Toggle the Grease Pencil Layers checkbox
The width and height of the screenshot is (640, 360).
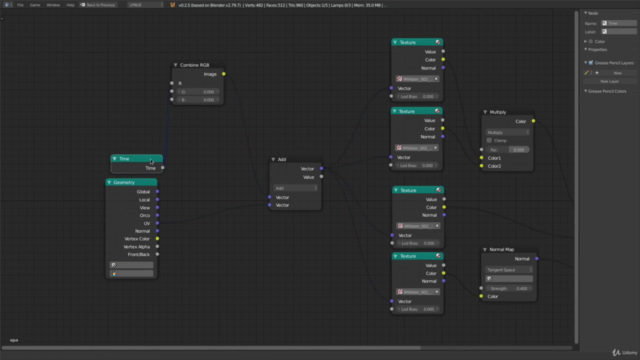click(591, 63)
